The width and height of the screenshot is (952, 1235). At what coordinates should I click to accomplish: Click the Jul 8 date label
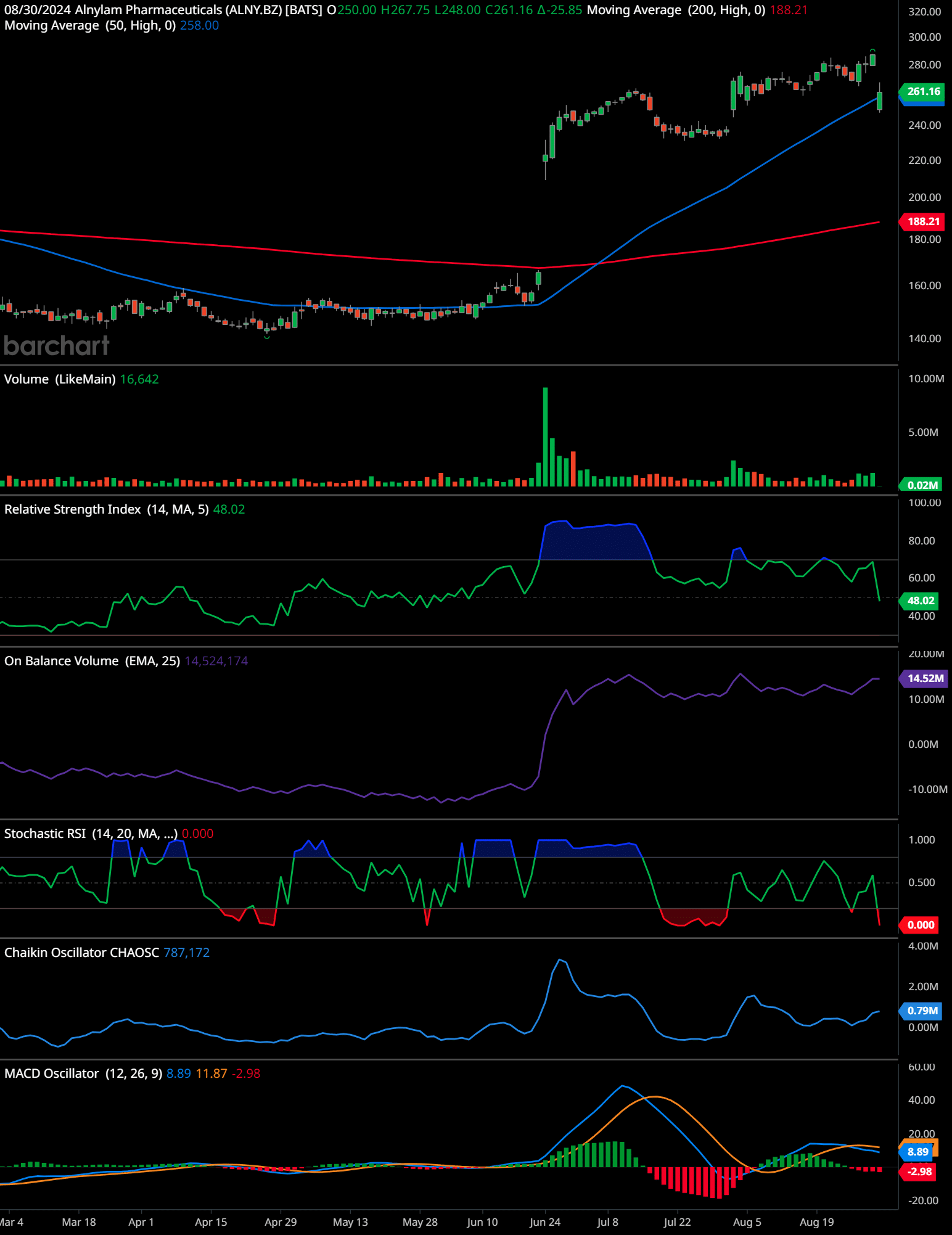coord(607,1222)
